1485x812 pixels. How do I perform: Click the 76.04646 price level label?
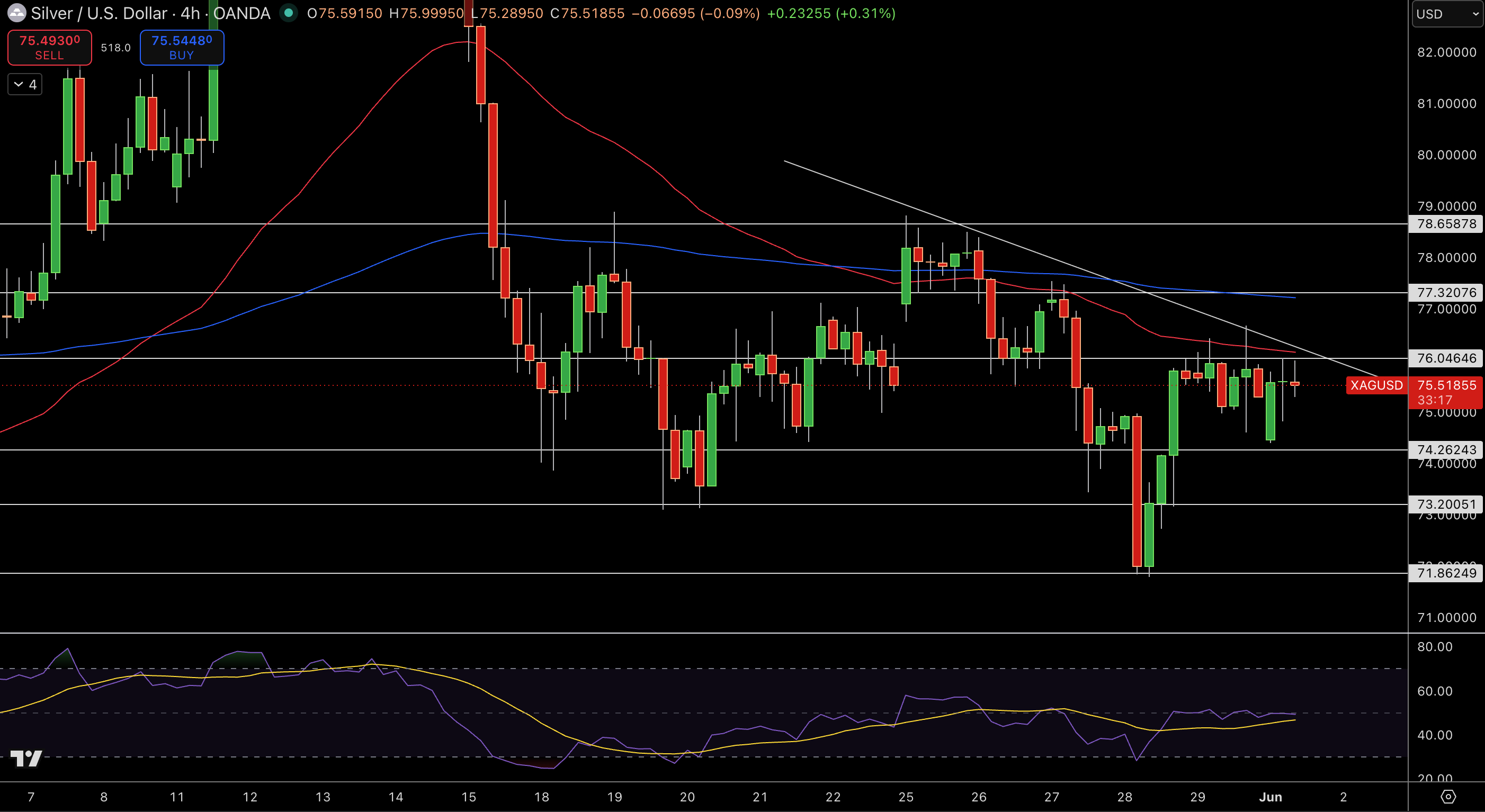pos(1445,358)
